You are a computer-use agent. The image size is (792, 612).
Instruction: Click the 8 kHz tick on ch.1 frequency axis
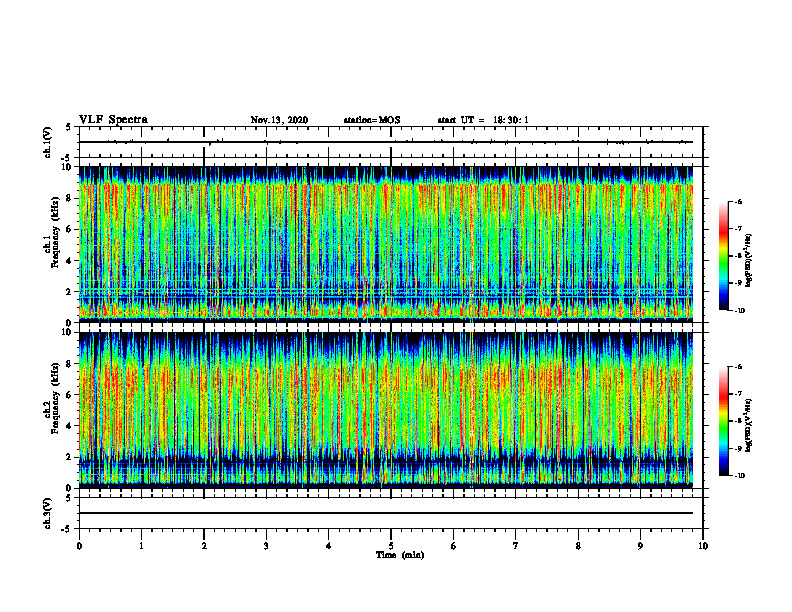tap(70, 198)
